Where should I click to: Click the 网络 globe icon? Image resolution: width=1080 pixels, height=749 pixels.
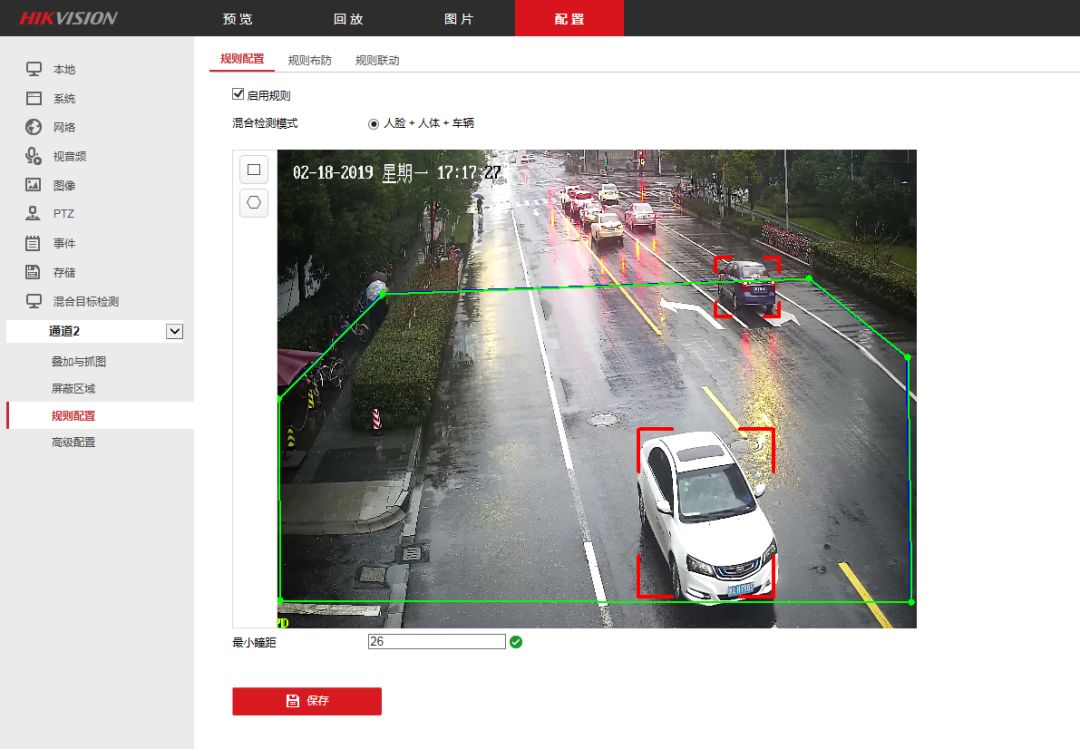pyautogui.click(x=33, y=127)
